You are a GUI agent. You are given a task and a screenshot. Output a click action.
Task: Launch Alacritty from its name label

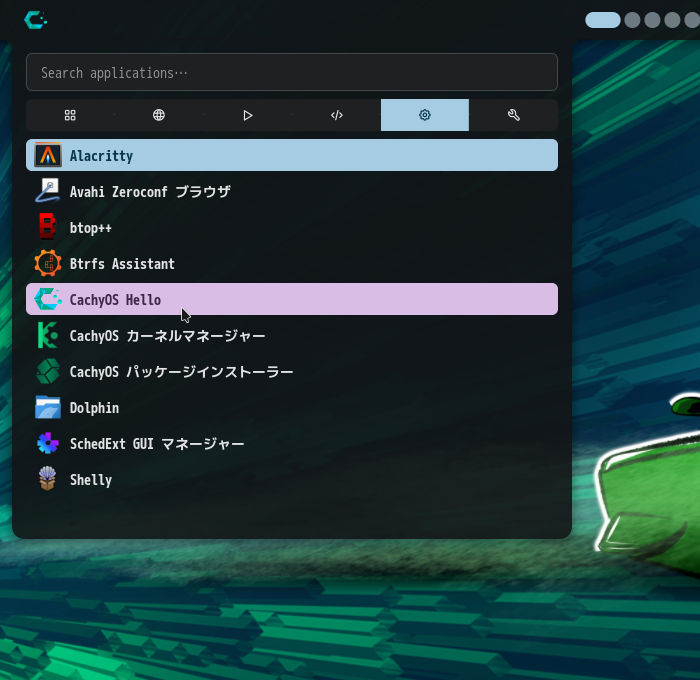[101, 156]
